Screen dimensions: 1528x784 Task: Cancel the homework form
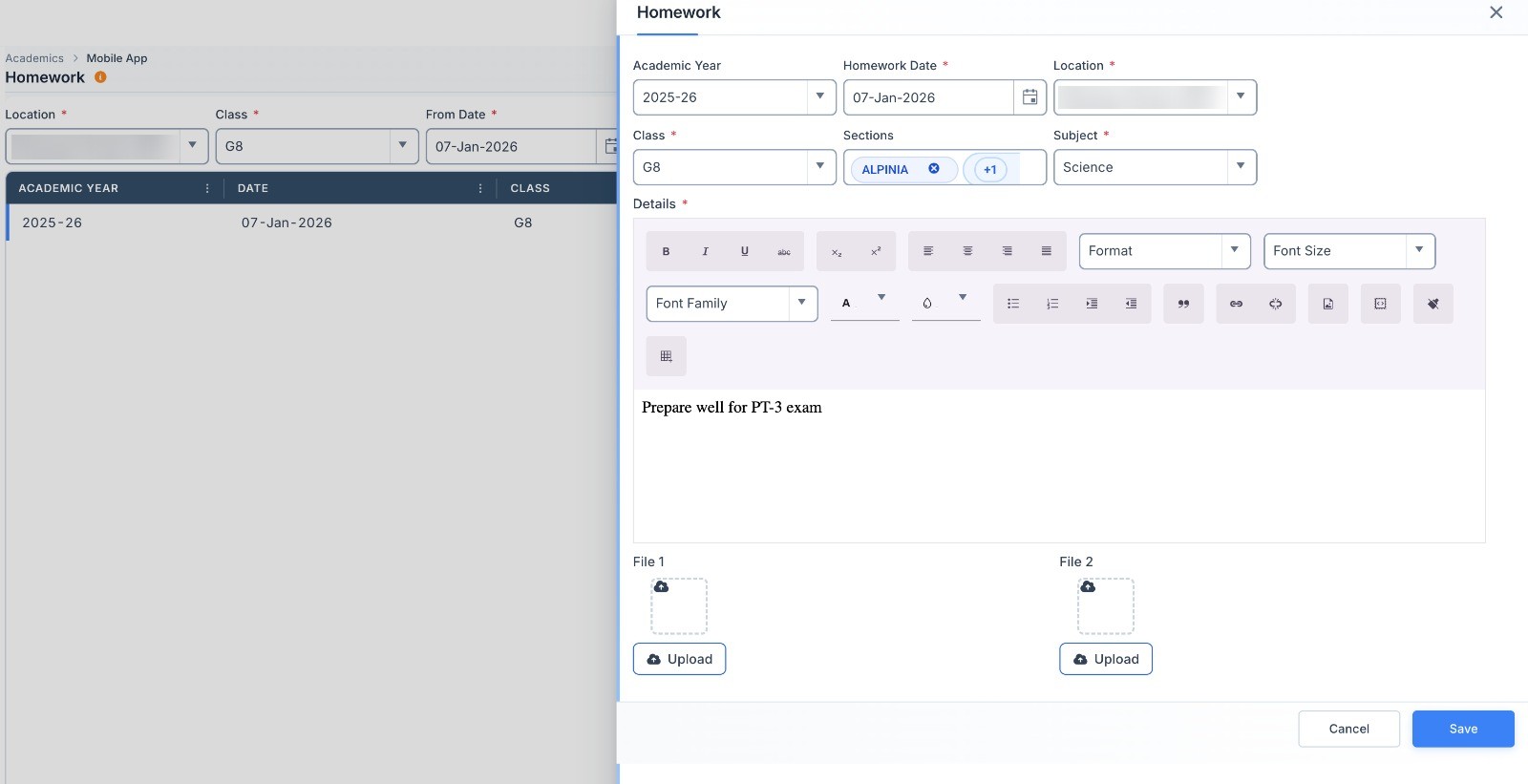(x=1348, y=729)
